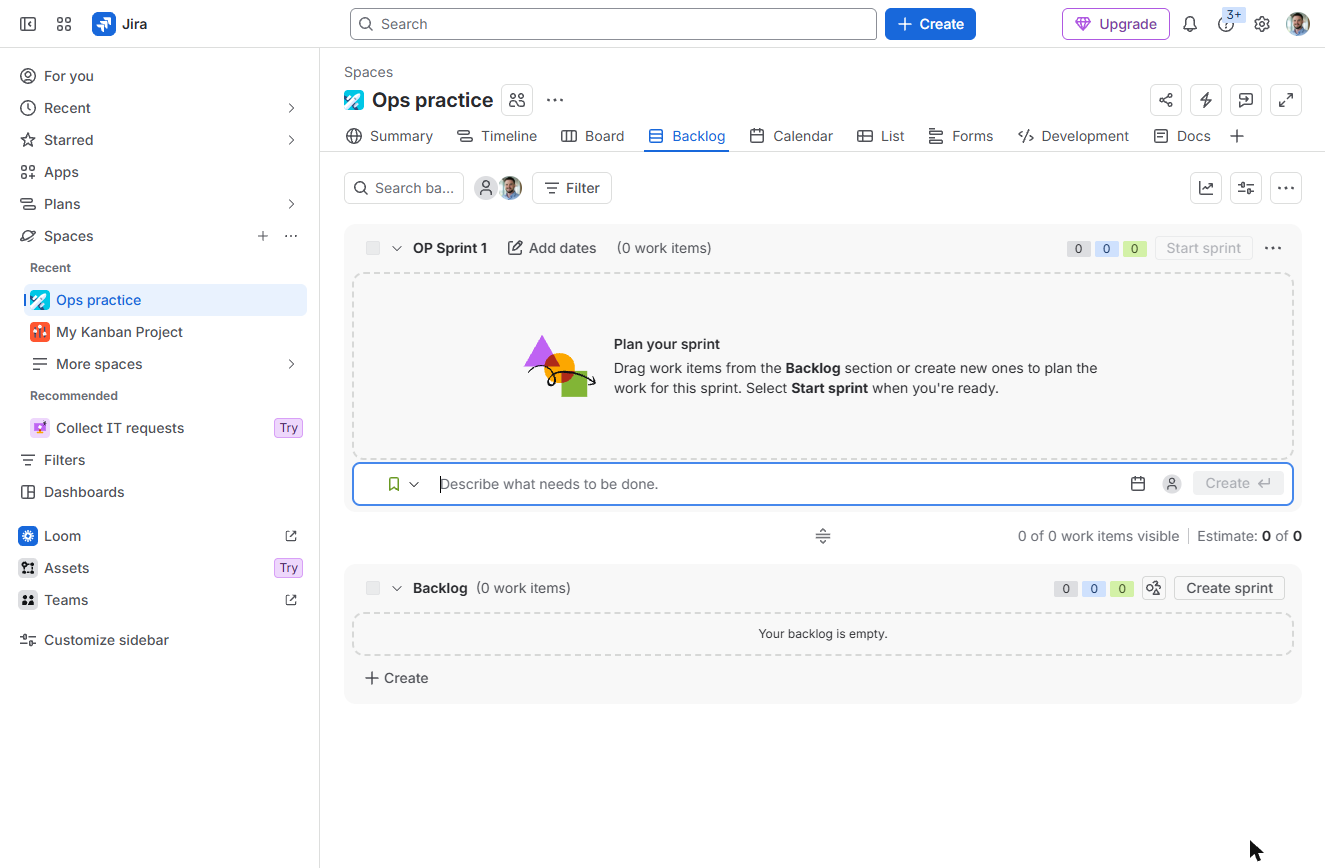Switch to the Board tab

[592, 136]
